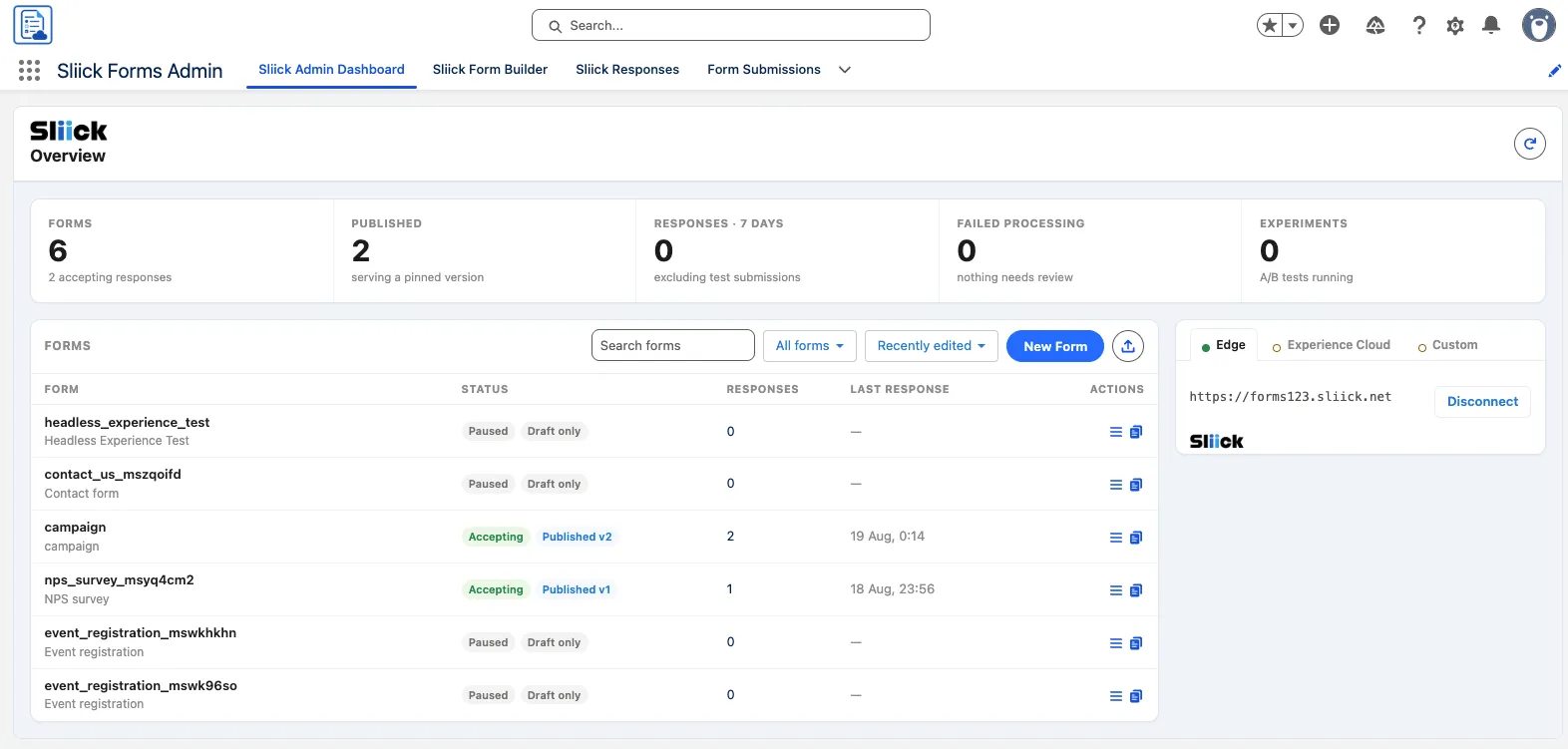Image resolution: width=1568 pixels, height=749 pixels.
Task: Open the nps_survey_msyq4cm2 form
Action: [119, 580]
